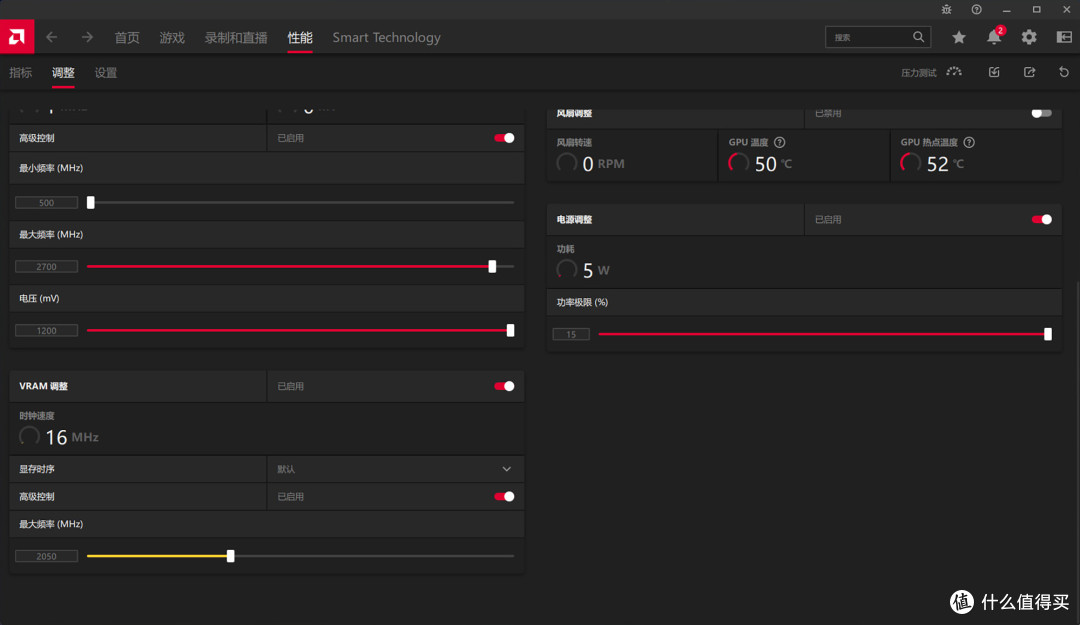Screen dimensions: 1080x625
Task: Toggle 电源调整 switch
Action: (1041, 219)
